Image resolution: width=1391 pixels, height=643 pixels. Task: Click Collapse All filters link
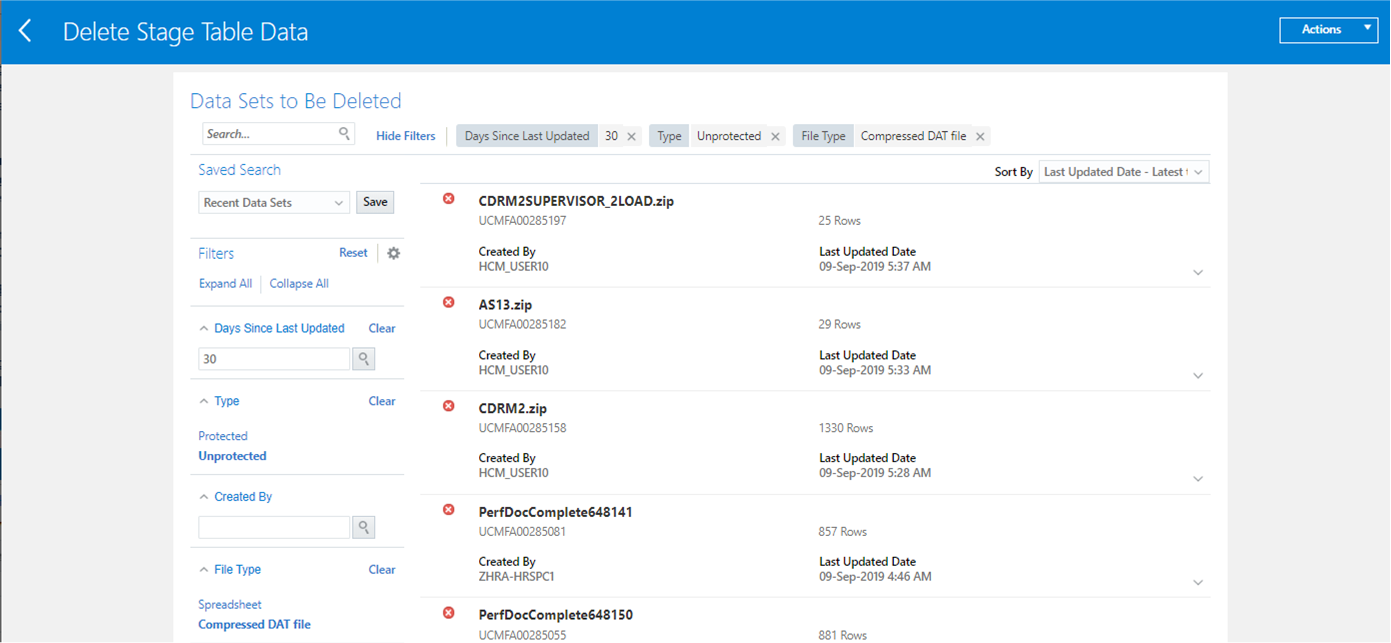tap(299, 284)
